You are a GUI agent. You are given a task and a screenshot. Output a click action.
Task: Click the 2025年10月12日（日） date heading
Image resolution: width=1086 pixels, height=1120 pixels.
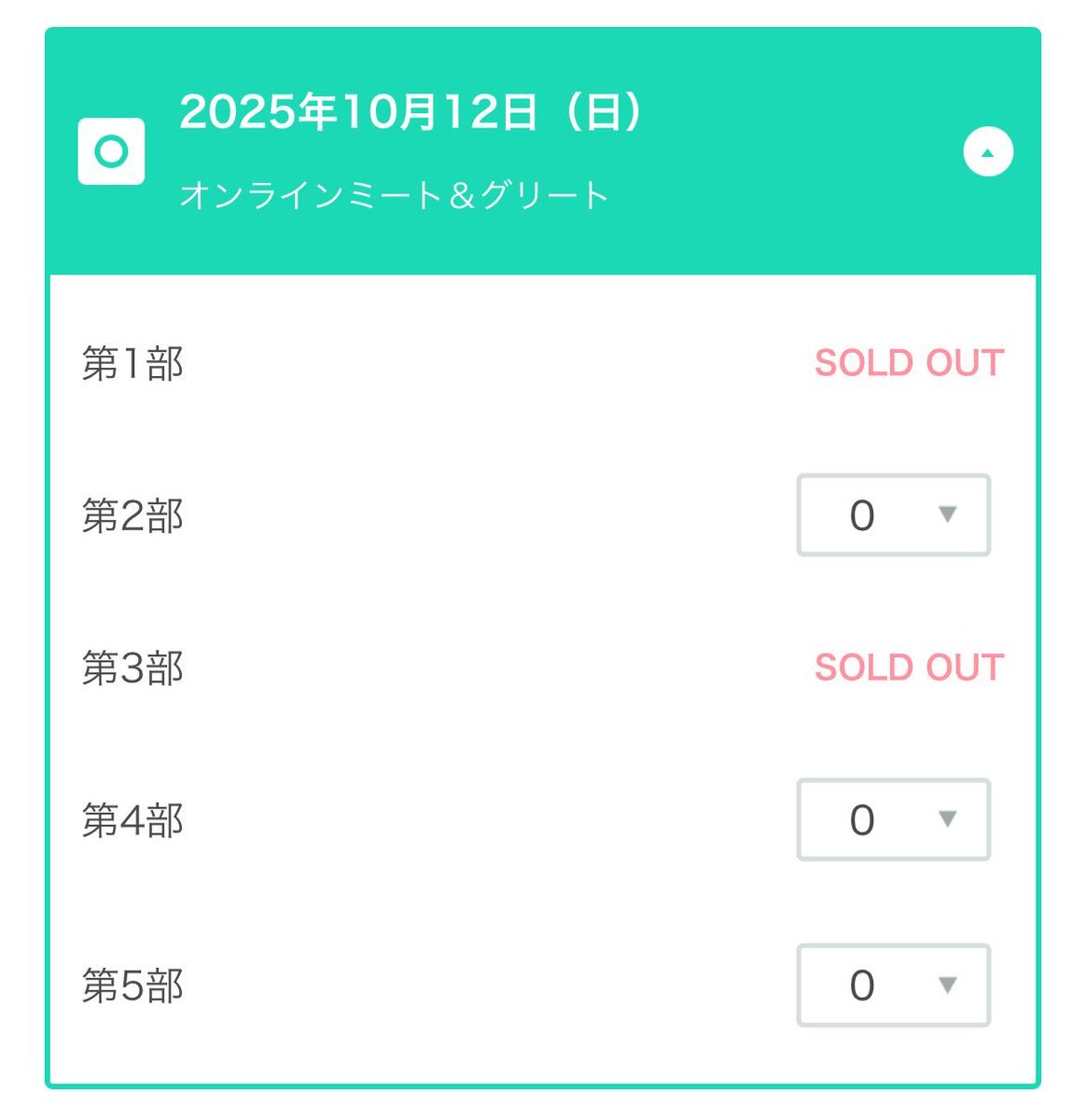(x=411, y=113)
